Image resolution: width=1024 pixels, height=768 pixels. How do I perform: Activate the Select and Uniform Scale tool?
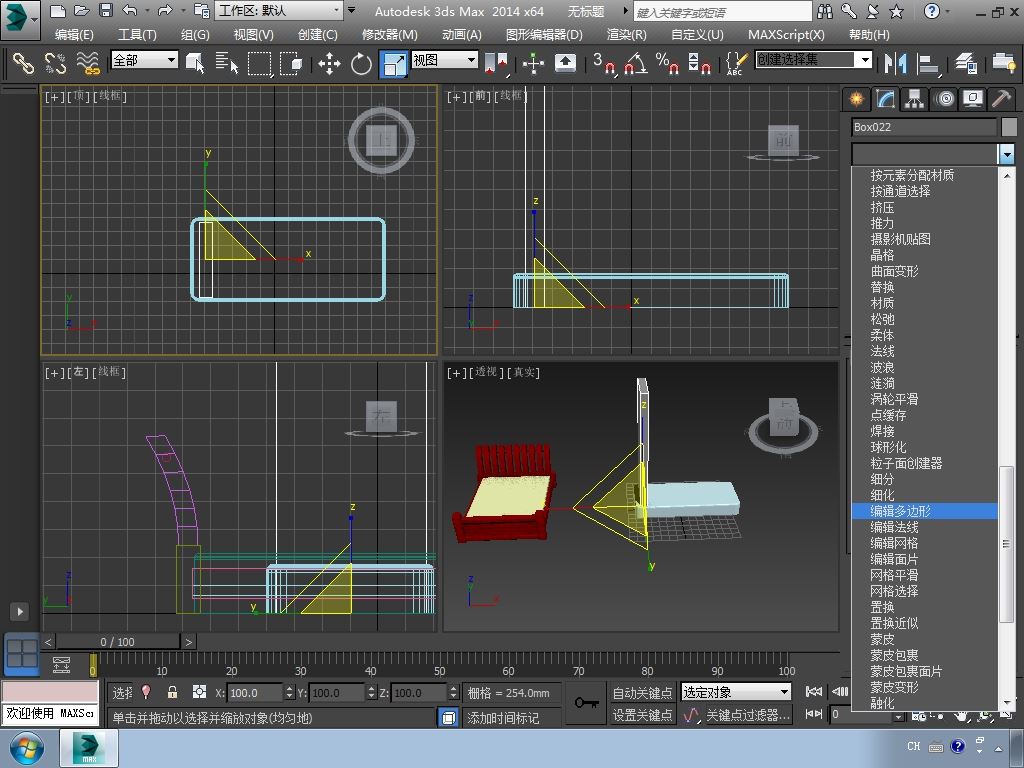coord(394,63)
